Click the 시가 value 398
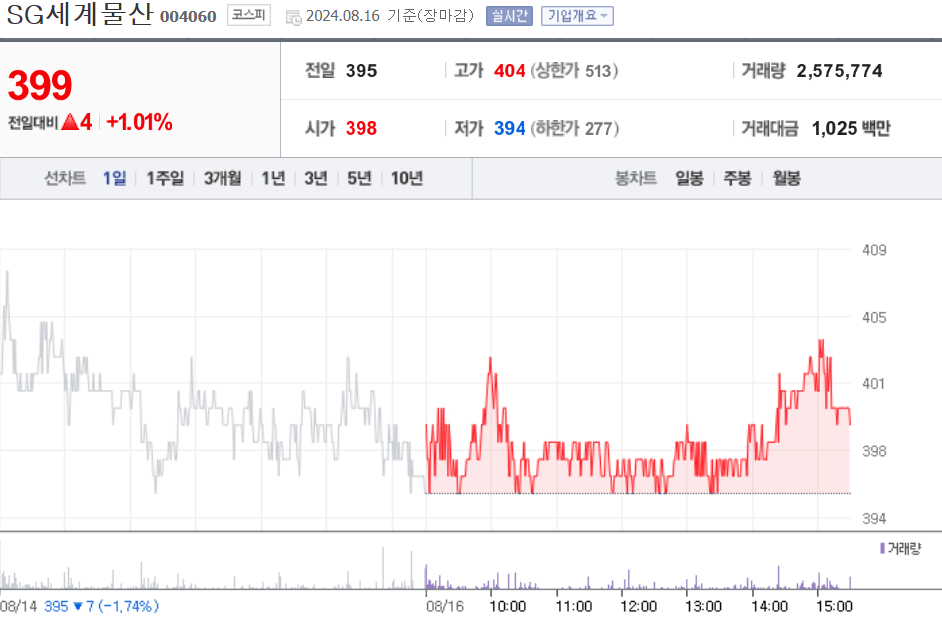Image resolution: width=942 pixels, height=641 pixels. pyautogui.click(x=361, y=128)
